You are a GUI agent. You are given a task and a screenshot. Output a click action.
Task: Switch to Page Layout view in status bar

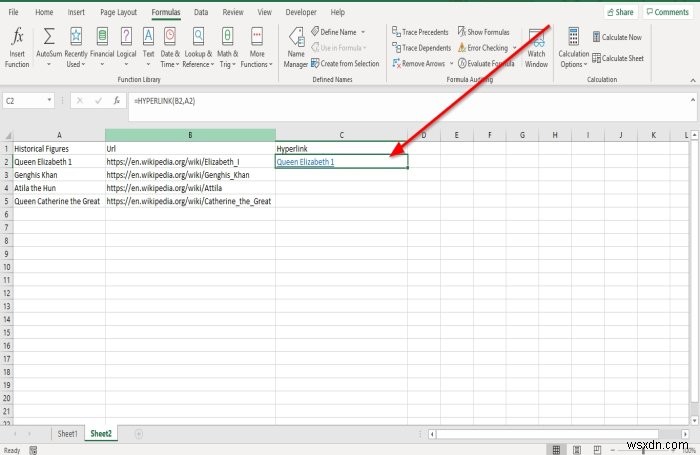point(577,450)
